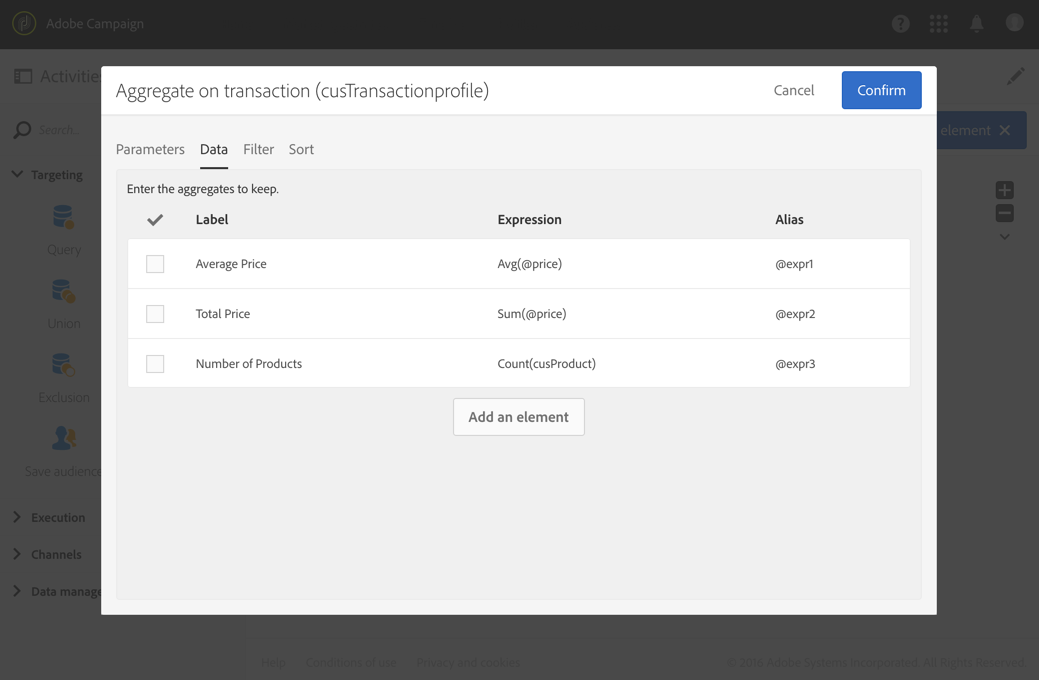Open the apps grid launcher icon
Screen dimensions: 1039x680
click(938, 24)
